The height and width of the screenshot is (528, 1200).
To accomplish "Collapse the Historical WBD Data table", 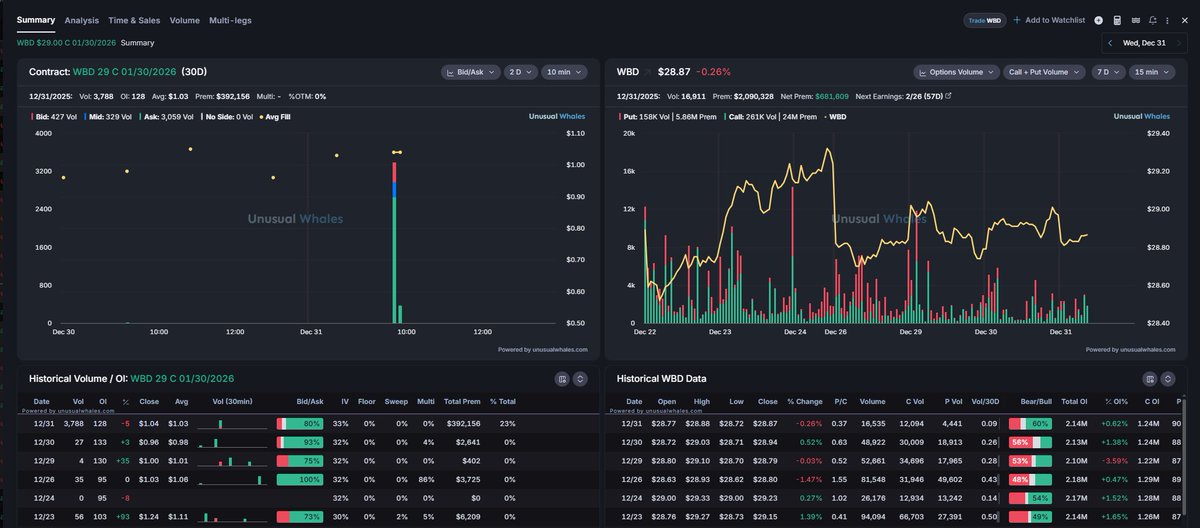I will (x=1168, y=379).
